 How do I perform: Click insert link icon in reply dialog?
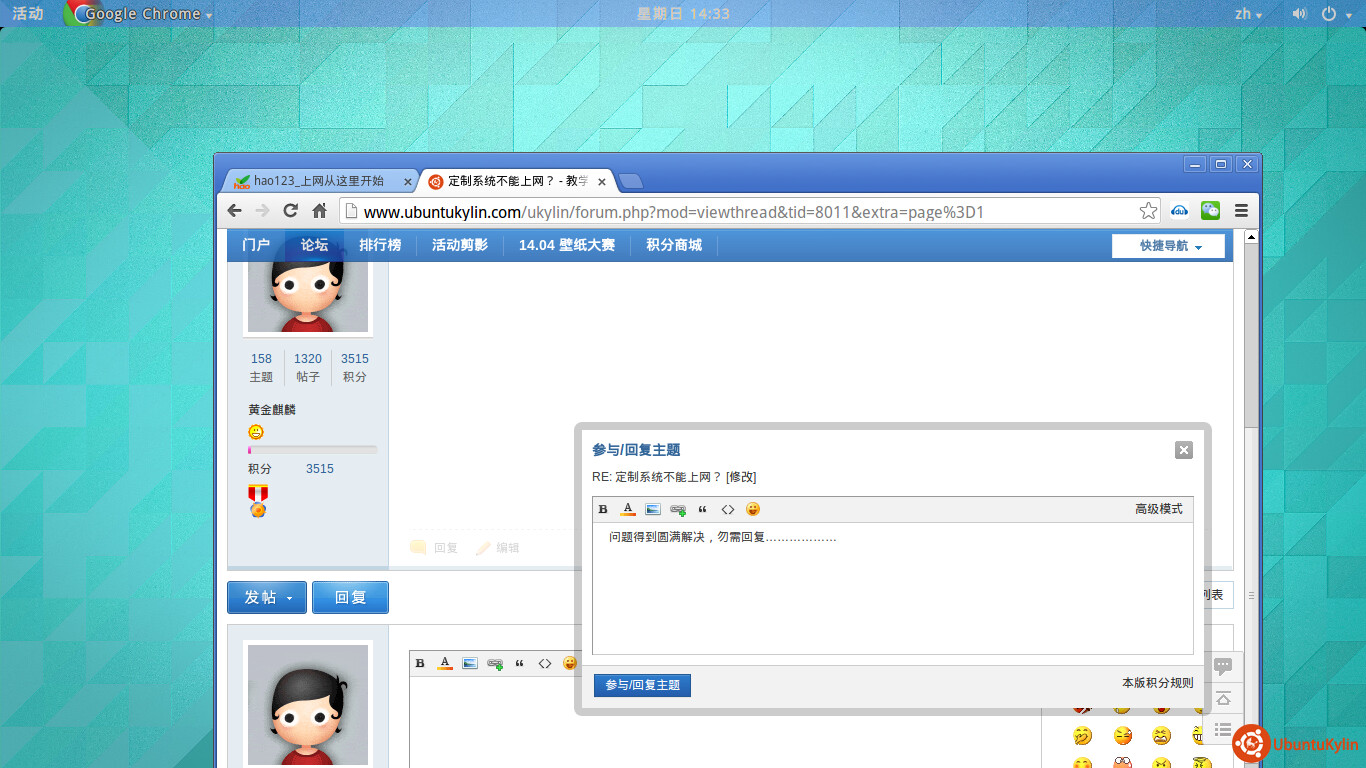pos(678,510)
